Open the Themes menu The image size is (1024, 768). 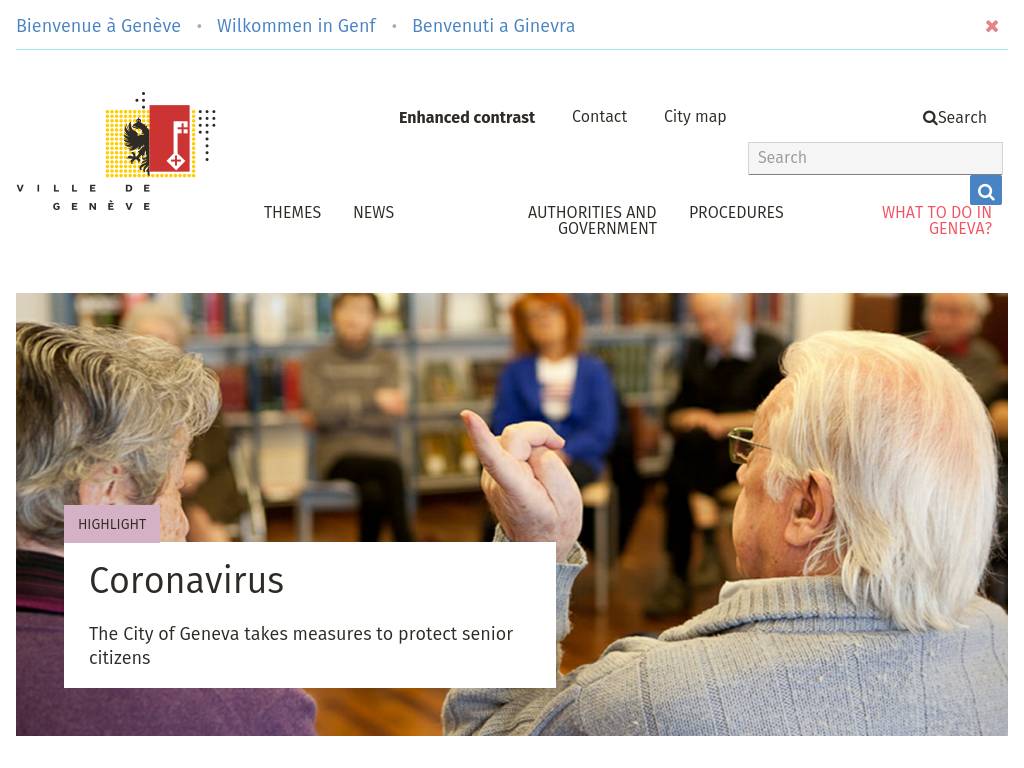[292, 212]
